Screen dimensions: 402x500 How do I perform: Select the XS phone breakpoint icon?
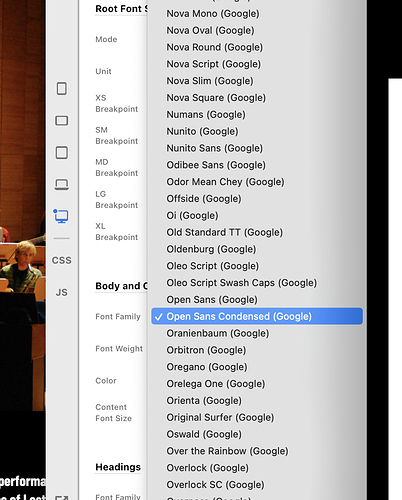(x=62, y=89)
